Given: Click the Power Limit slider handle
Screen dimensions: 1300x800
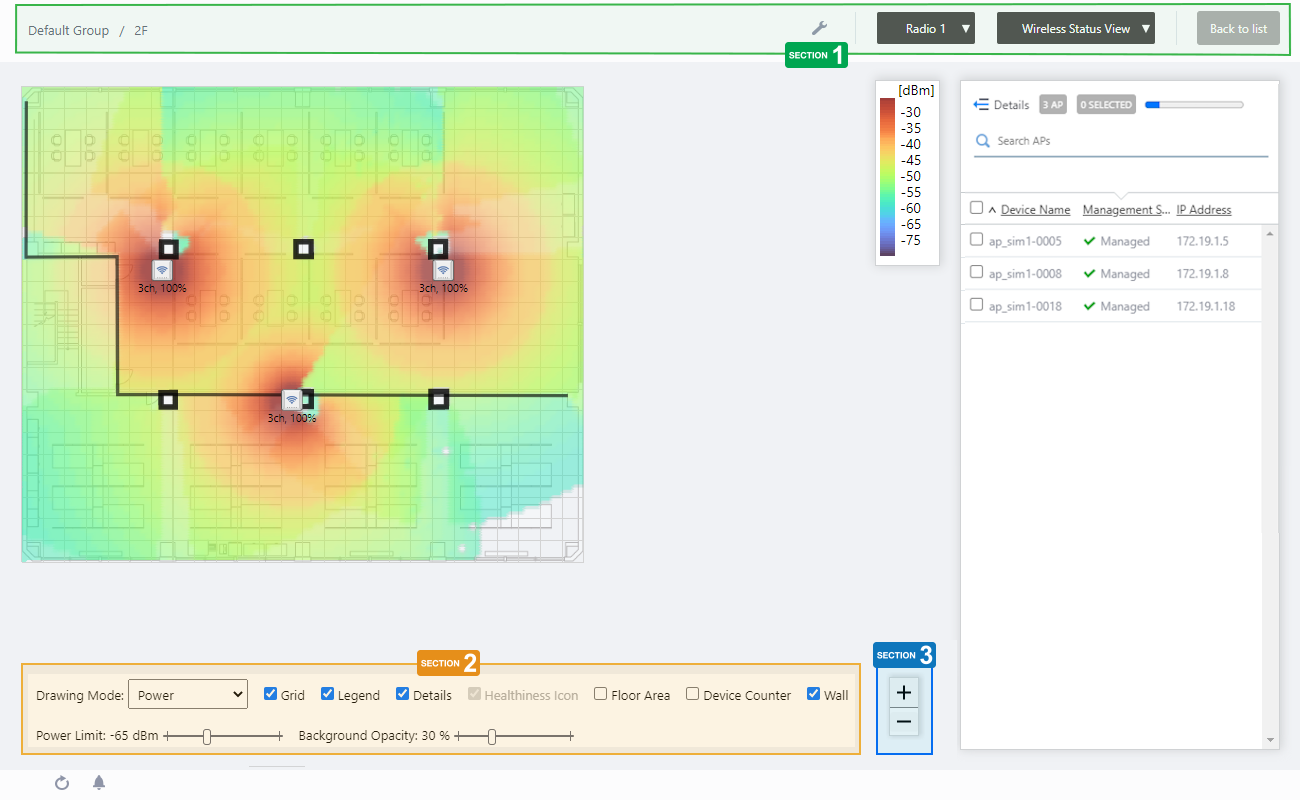Looking at the screenshot, I should (x=207, y=737).
